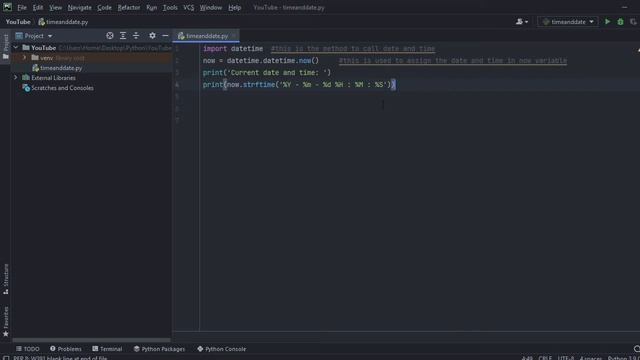Image resolution: width=640 pixels, height=360 pixels.
Task: Click the 4 spaces indent status entry
Action: pos(591,358)
